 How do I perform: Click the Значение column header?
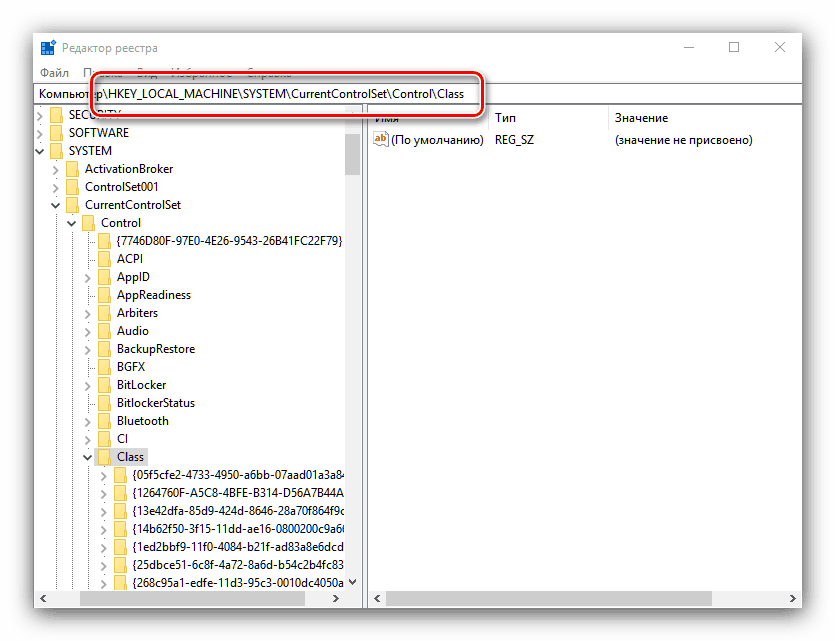tap(705, 118)
